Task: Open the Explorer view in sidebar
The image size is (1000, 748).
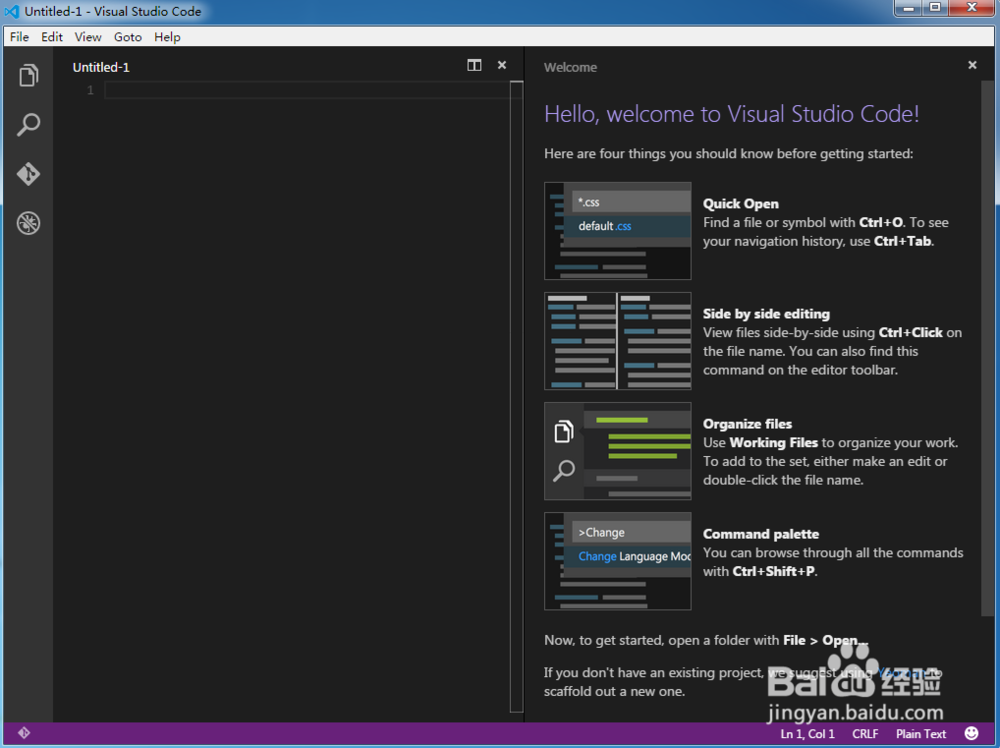Action: (28, 75)
